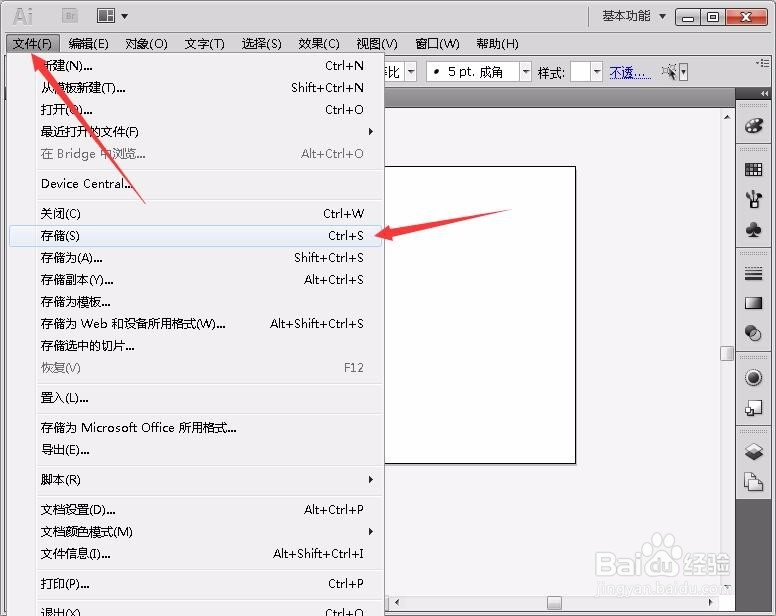Open the Swatches panel grid icon
776x616 pixels.
click(x=753, y=170)
